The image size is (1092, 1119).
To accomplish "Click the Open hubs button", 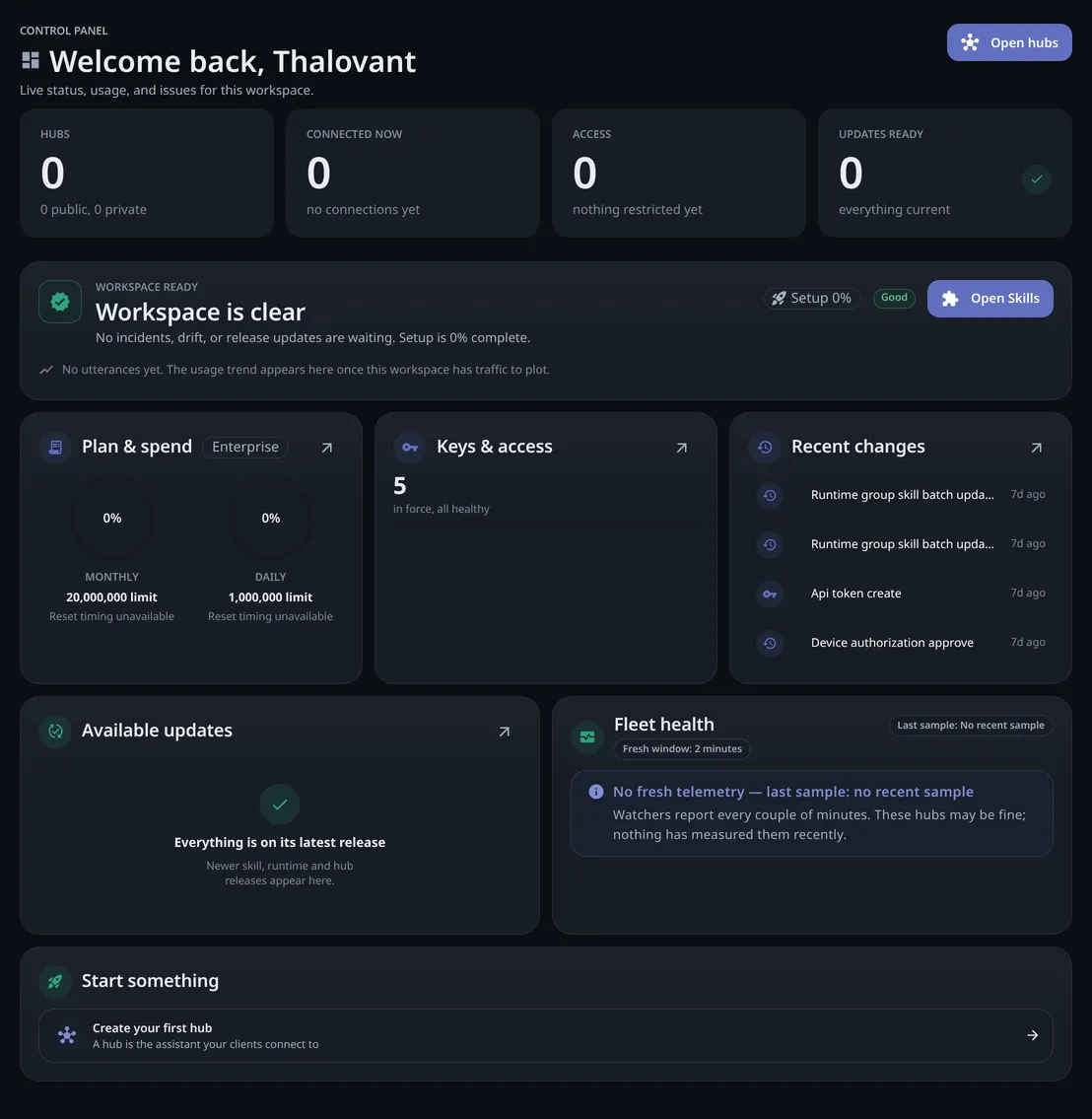I will pos(1008,42).
